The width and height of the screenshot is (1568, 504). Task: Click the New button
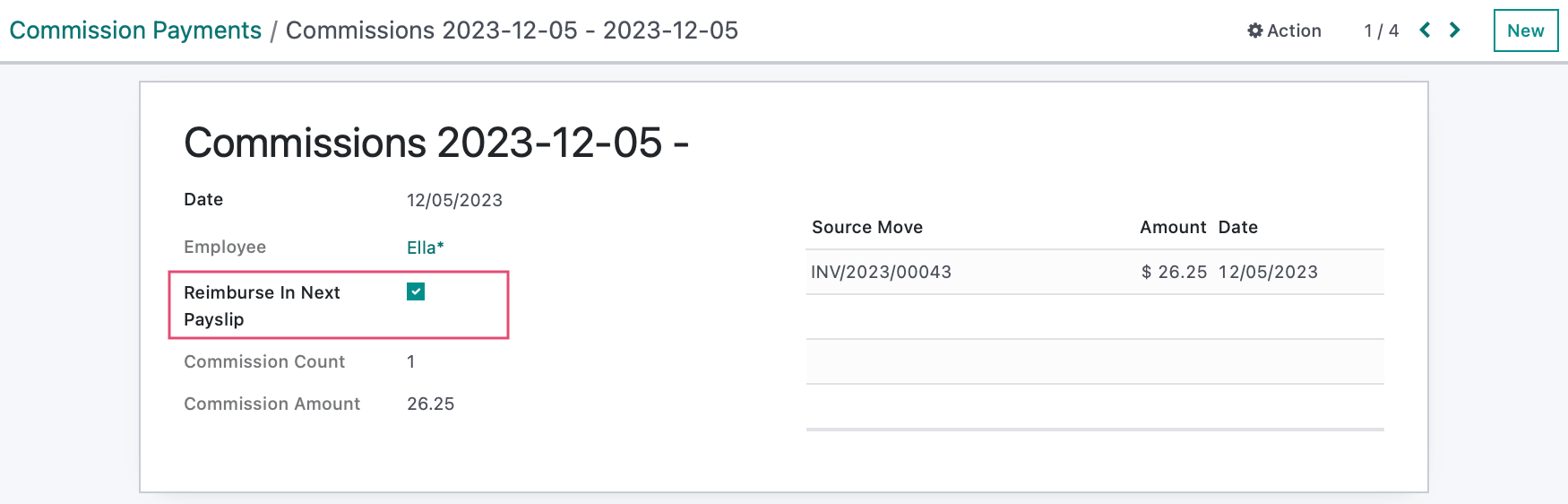tap(1526, 30)
